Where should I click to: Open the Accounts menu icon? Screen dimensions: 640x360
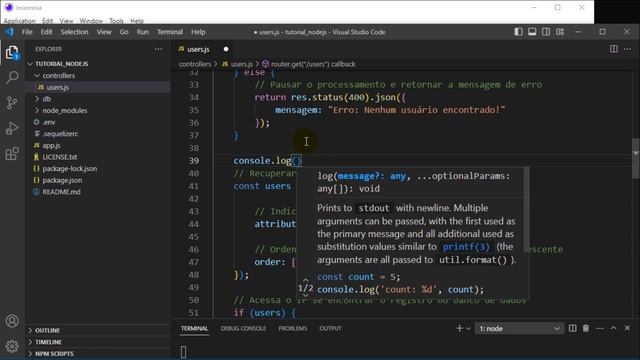(x=12, y=321)
